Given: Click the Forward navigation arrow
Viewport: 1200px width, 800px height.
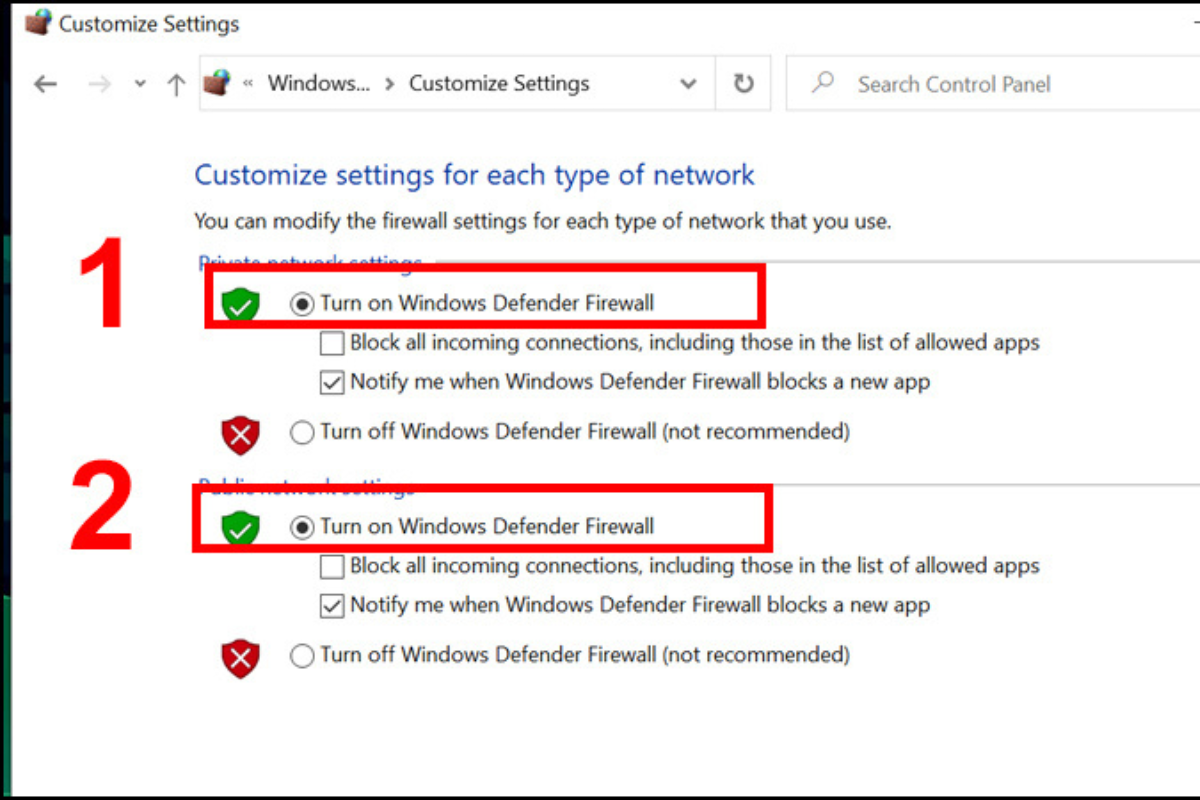Looking at the screenshot, I should pyautogui.click(x=99, y=84).
